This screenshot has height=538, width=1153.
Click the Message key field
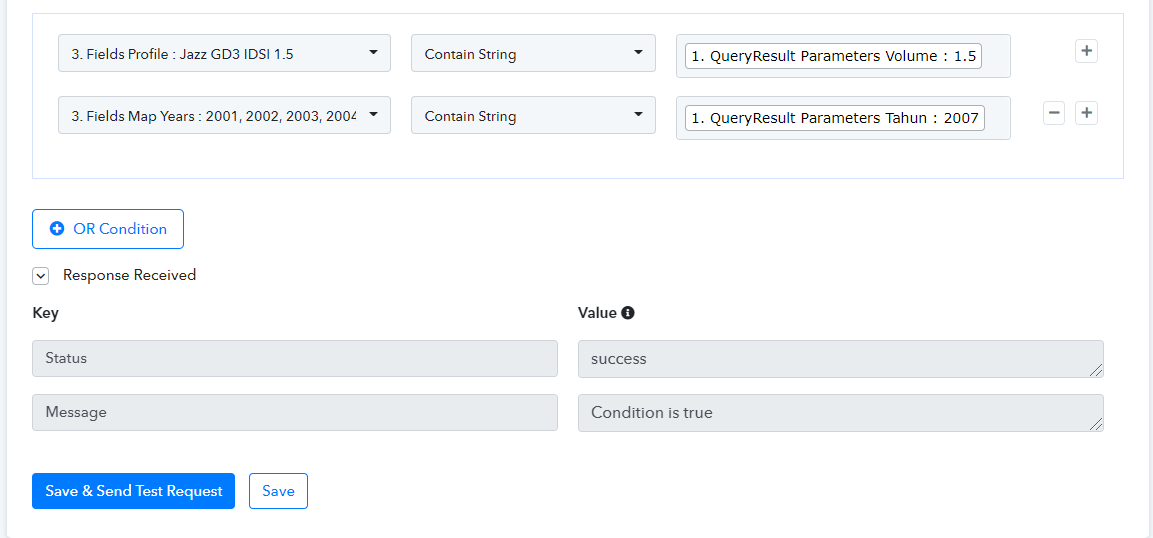coord(295,412)
